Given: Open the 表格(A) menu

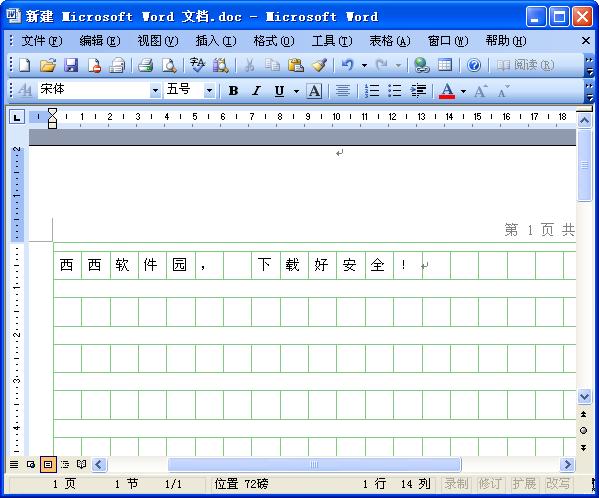Looking at the screenshot, I should pyautogui.click(x=390, y=40).
